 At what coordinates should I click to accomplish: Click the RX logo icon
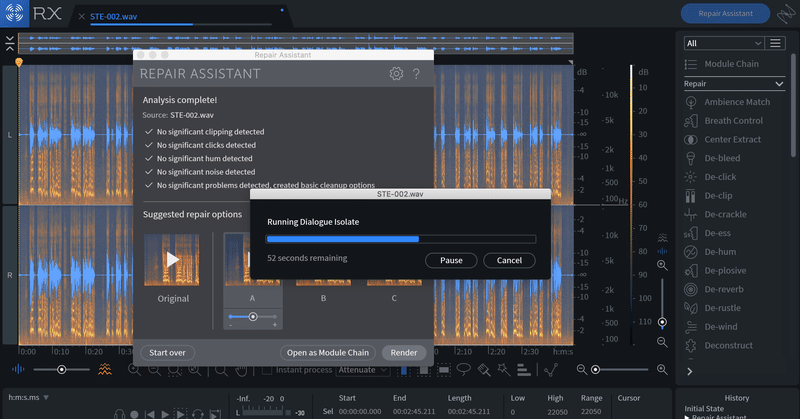point(14,13)
